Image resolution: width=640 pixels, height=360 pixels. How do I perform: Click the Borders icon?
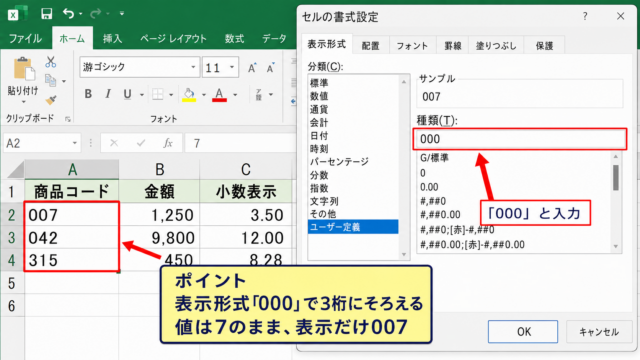[158, 94]
